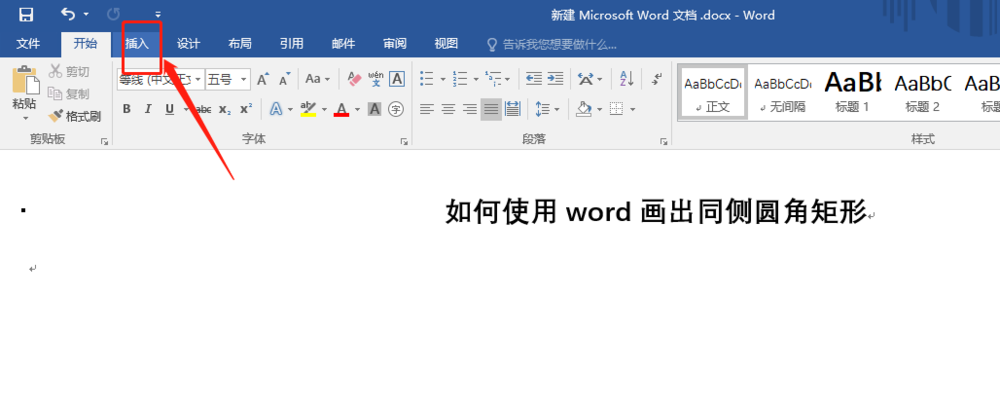Click the 剪切 cut button

click(x=70, y=71)
